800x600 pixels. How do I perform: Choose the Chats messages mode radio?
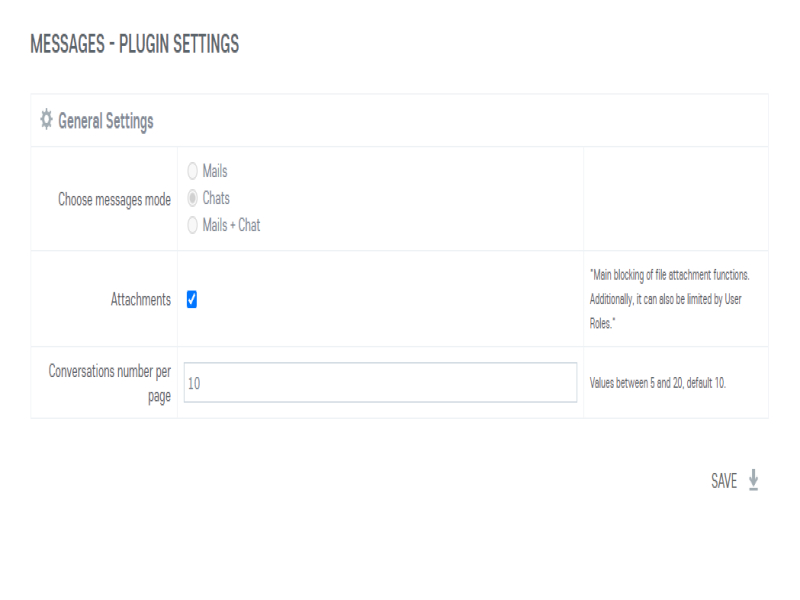[192, 199]
